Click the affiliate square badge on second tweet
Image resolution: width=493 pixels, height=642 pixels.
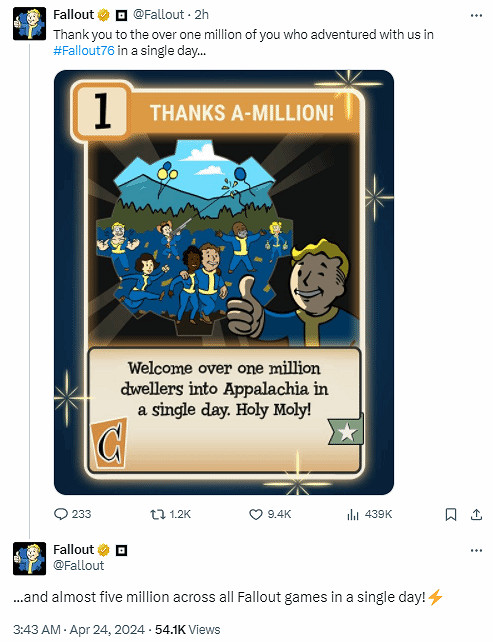(121, 550)
